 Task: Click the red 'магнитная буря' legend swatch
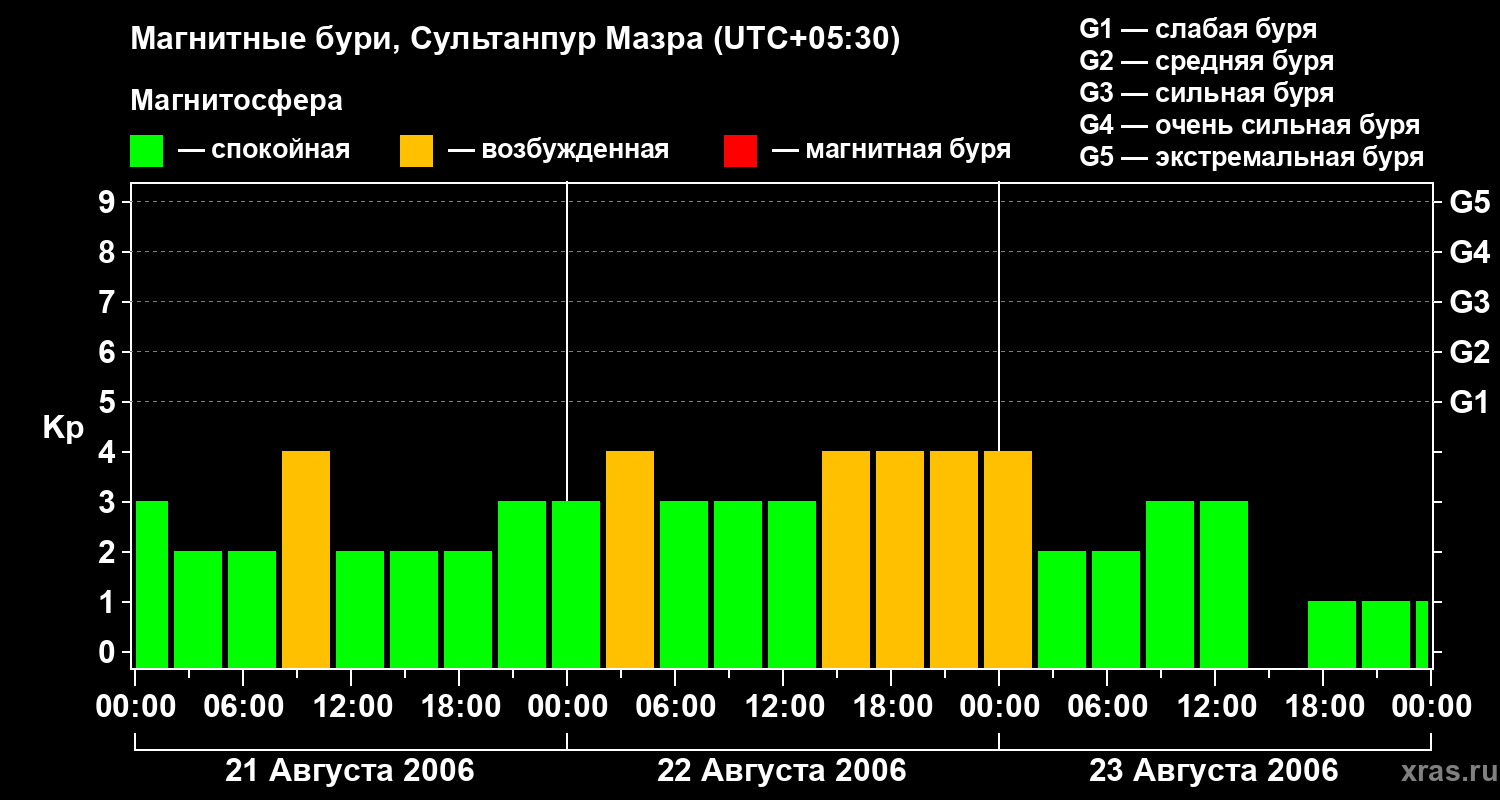click(x=740, y=151)
